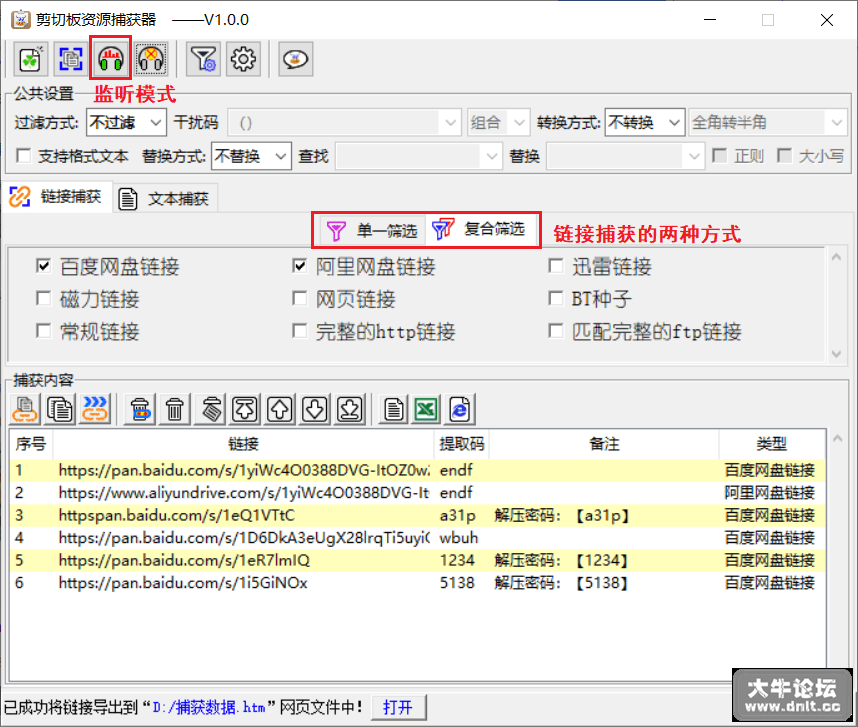
Task: Switch to 链接捕获 tab
Action: pyautogui.click(x=57, y=196)
